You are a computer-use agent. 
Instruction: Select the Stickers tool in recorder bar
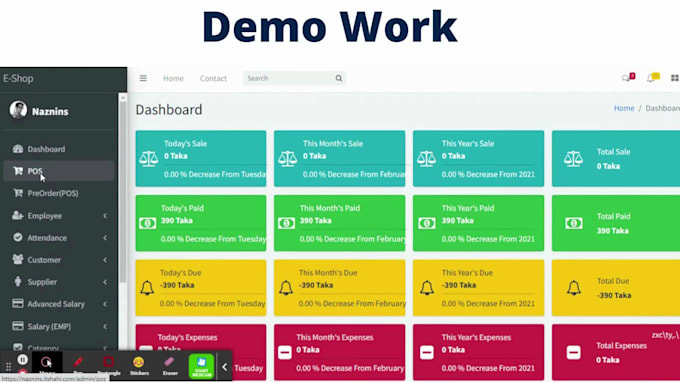pyautogui.click(x=139, y=366)
